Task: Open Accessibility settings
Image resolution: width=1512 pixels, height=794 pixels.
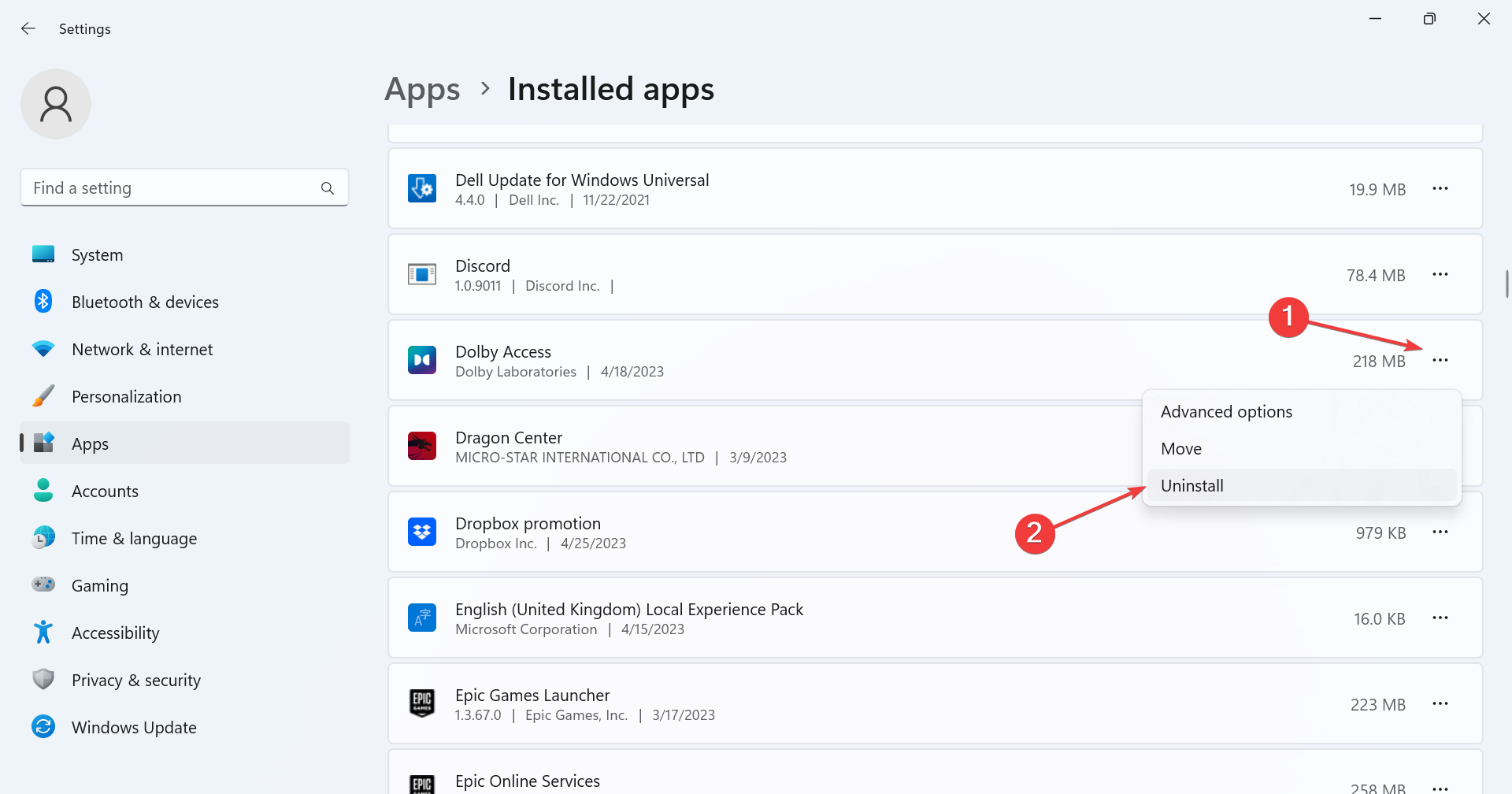Action: 184,633
